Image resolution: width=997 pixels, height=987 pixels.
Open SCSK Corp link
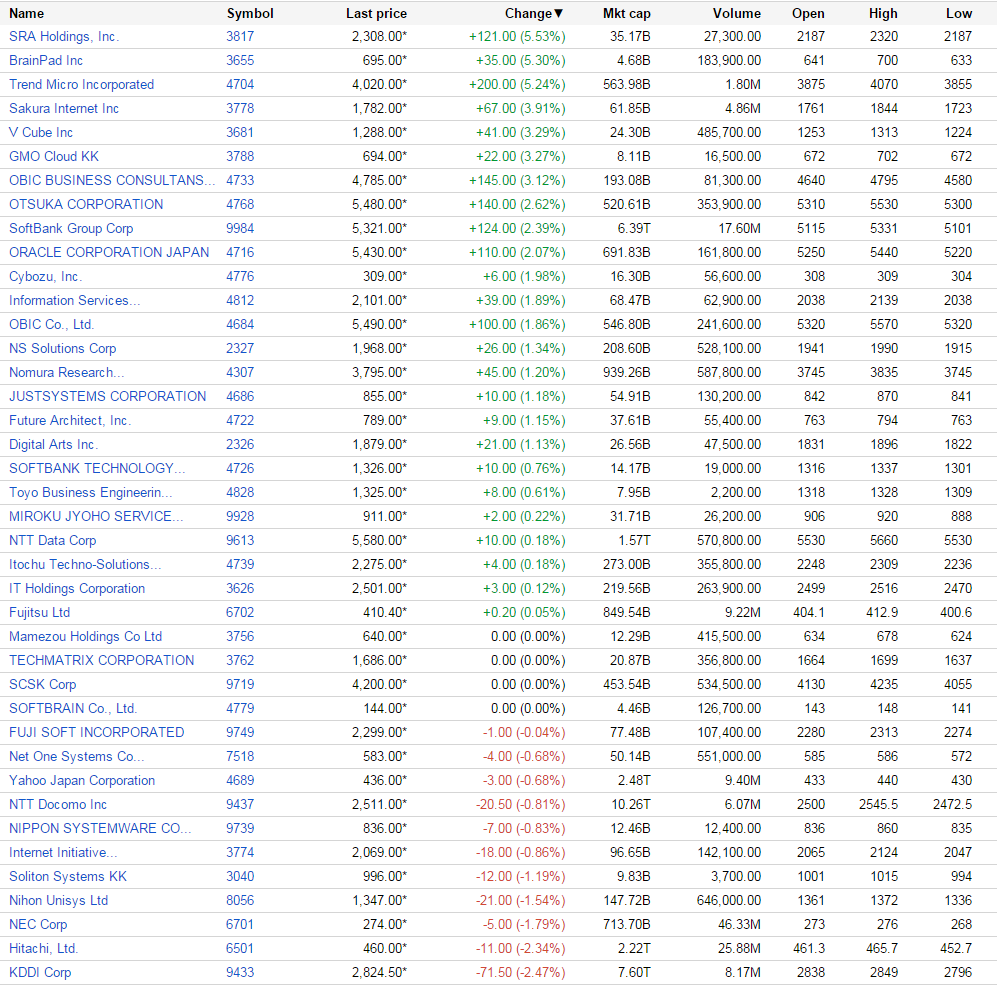(x=43, y=684)
